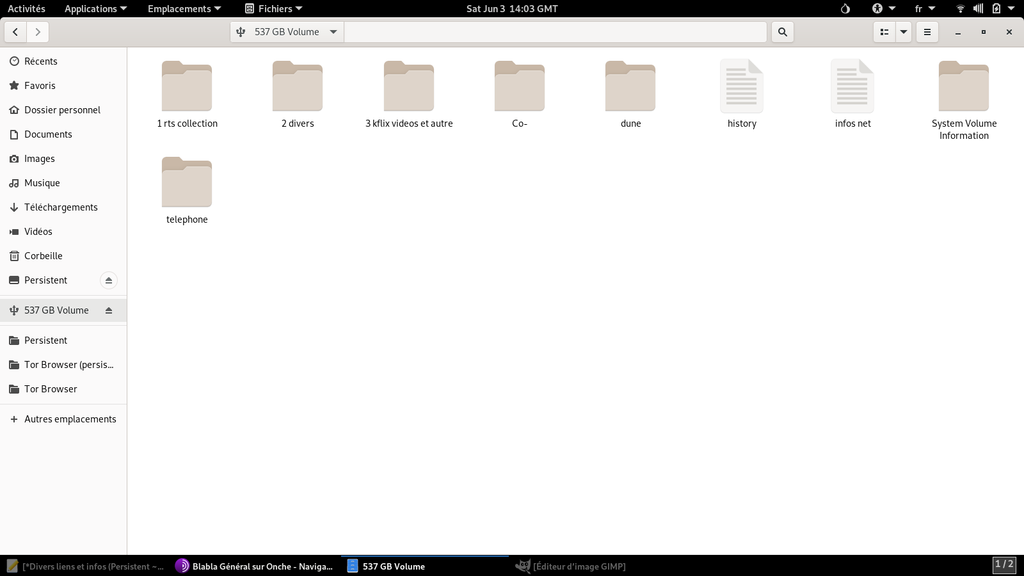Open the Corbeille trash location

[x=43, y=256]
